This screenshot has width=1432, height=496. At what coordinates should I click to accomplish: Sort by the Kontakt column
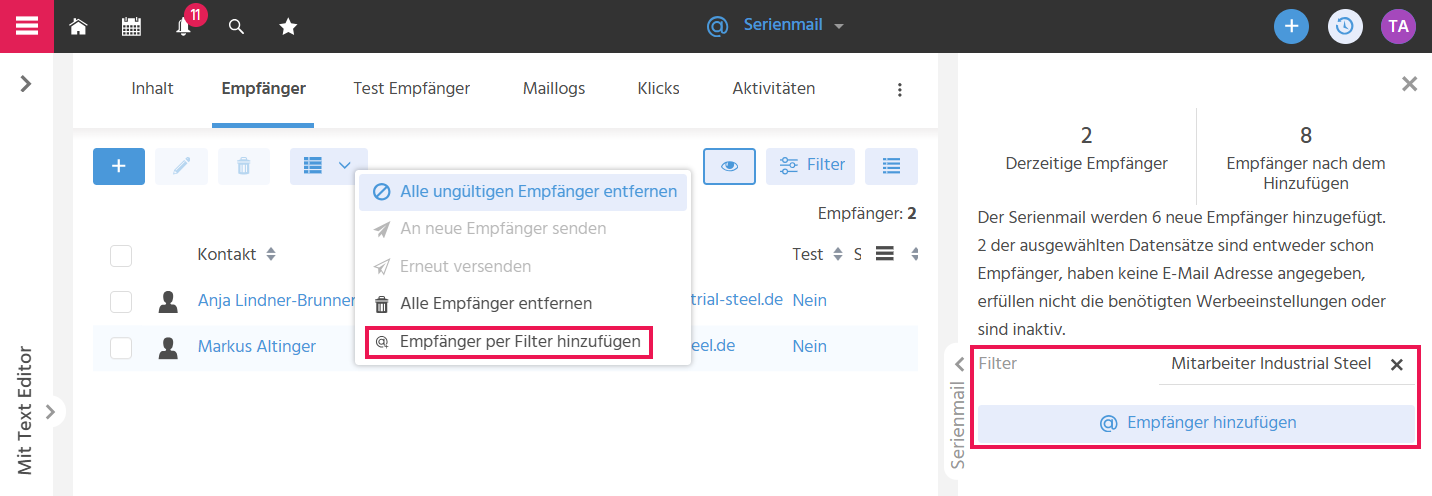tap(236, 255)
